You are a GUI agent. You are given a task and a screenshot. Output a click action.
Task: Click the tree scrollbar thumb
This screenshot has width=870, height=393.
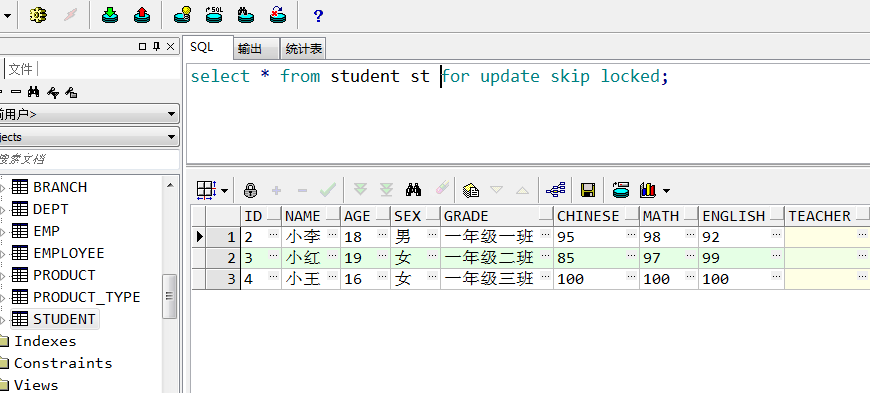pos(170,296)
